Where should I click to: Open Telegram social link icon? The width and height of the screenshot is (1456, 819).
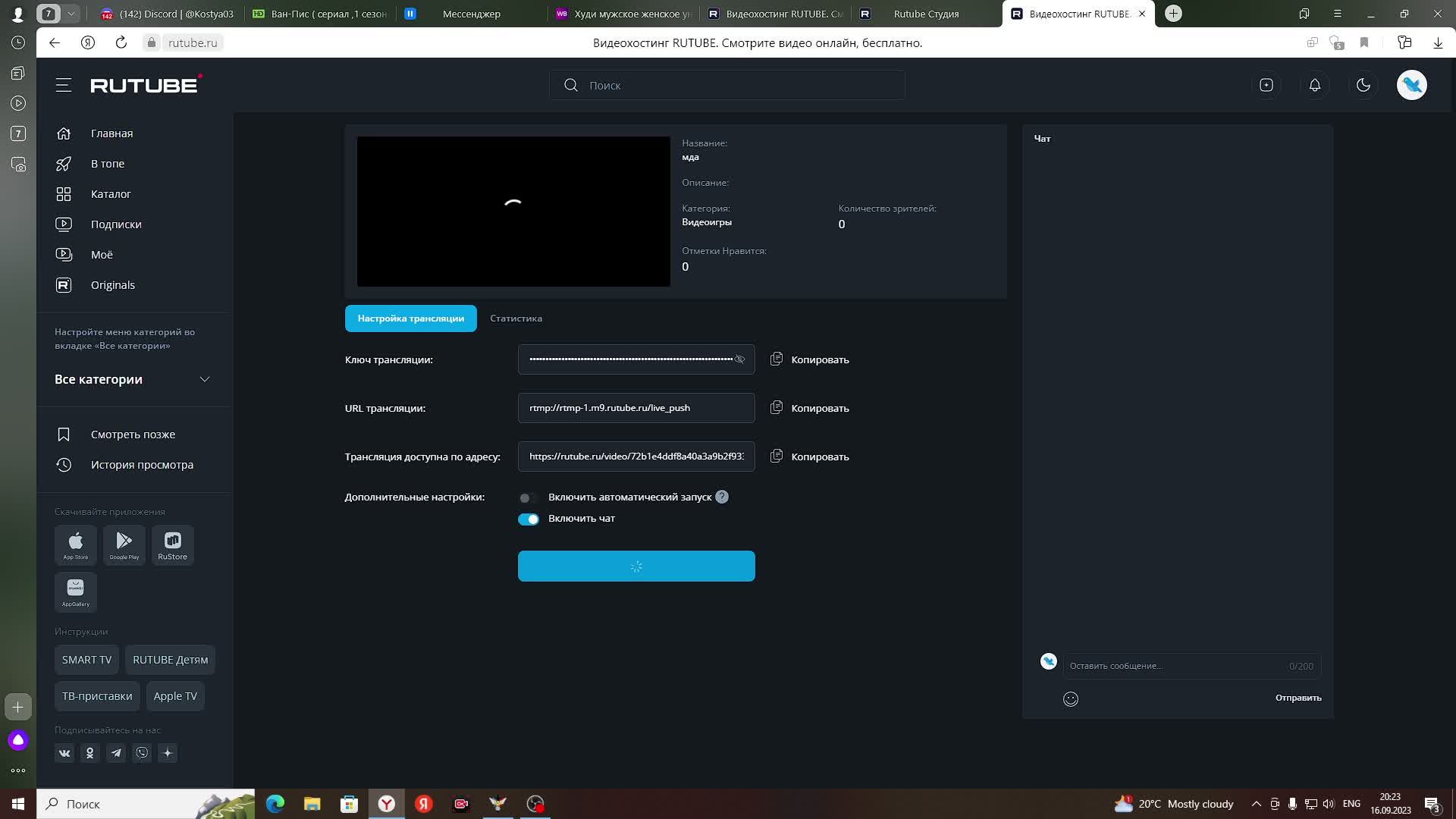(x=116, y=753)
